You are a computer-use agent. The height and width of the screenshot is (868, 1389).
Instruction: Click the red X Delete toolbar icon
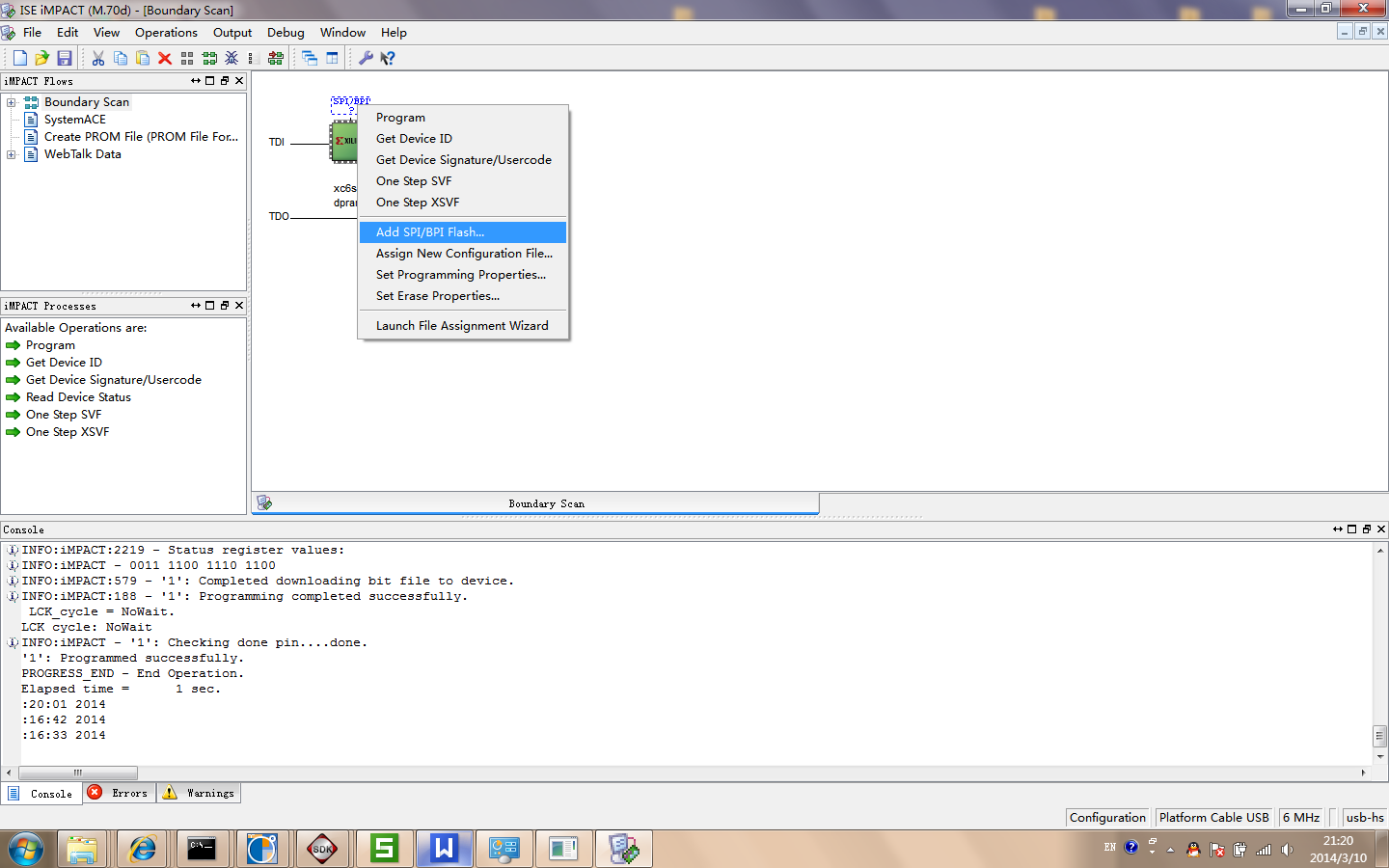[x=165, y=58]
